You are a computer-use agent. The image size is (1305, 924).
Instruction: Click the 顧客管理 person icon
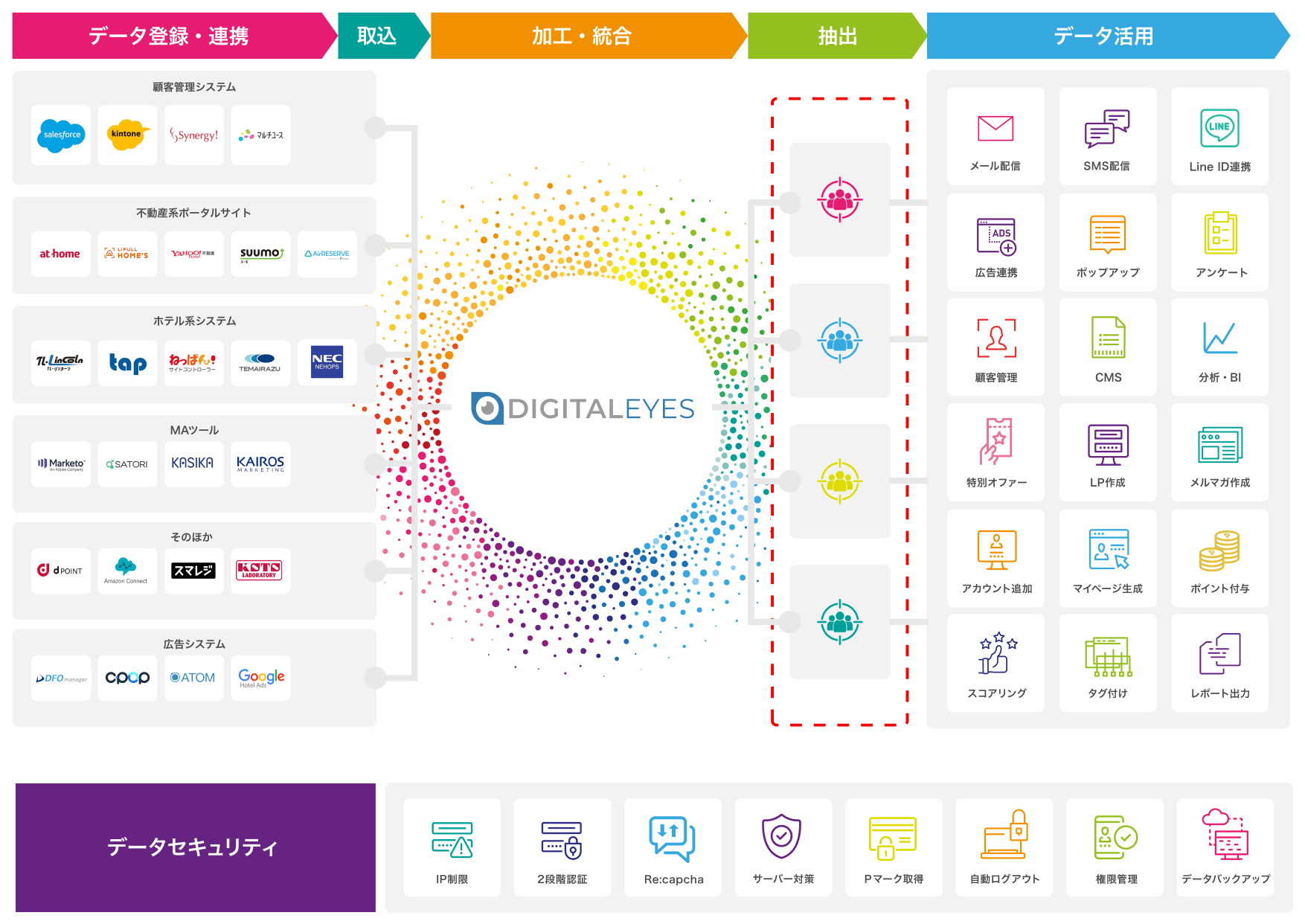(996, 339)
